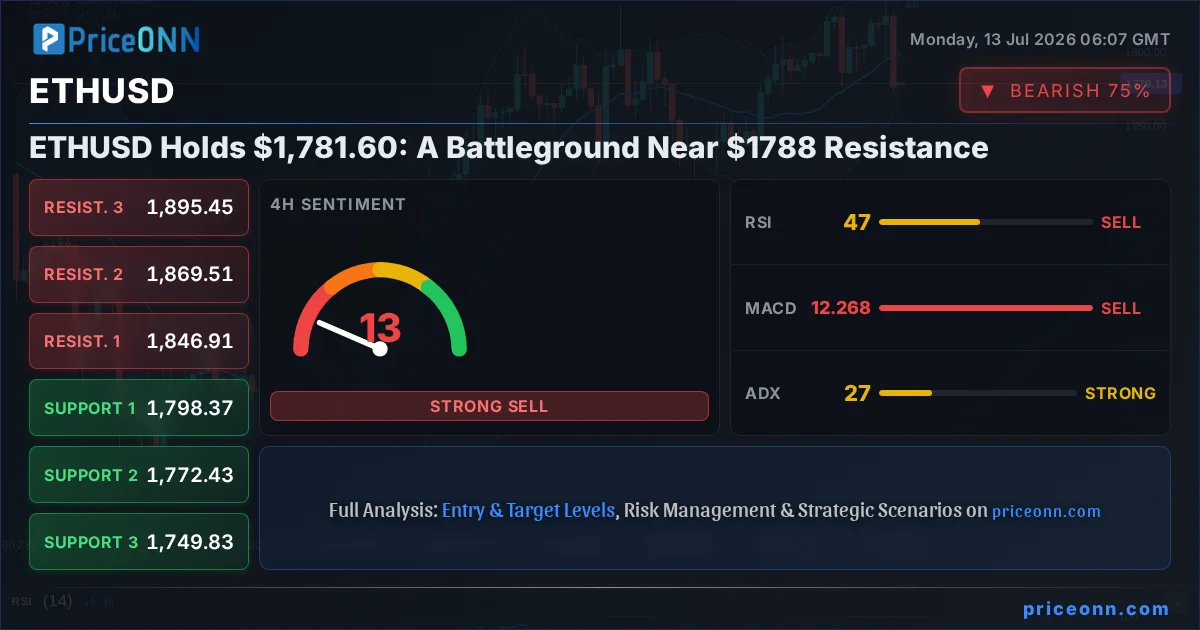Viewport: 1200px width, 630px height.
Task: Click the MACD value 12.268
Action: (x=841, y=308)
